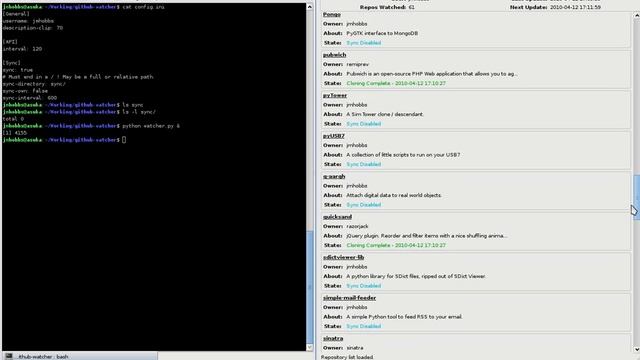Click the terminal icon in the bottom tab
This screenshot has height=360, width=640.
[9, 356]
